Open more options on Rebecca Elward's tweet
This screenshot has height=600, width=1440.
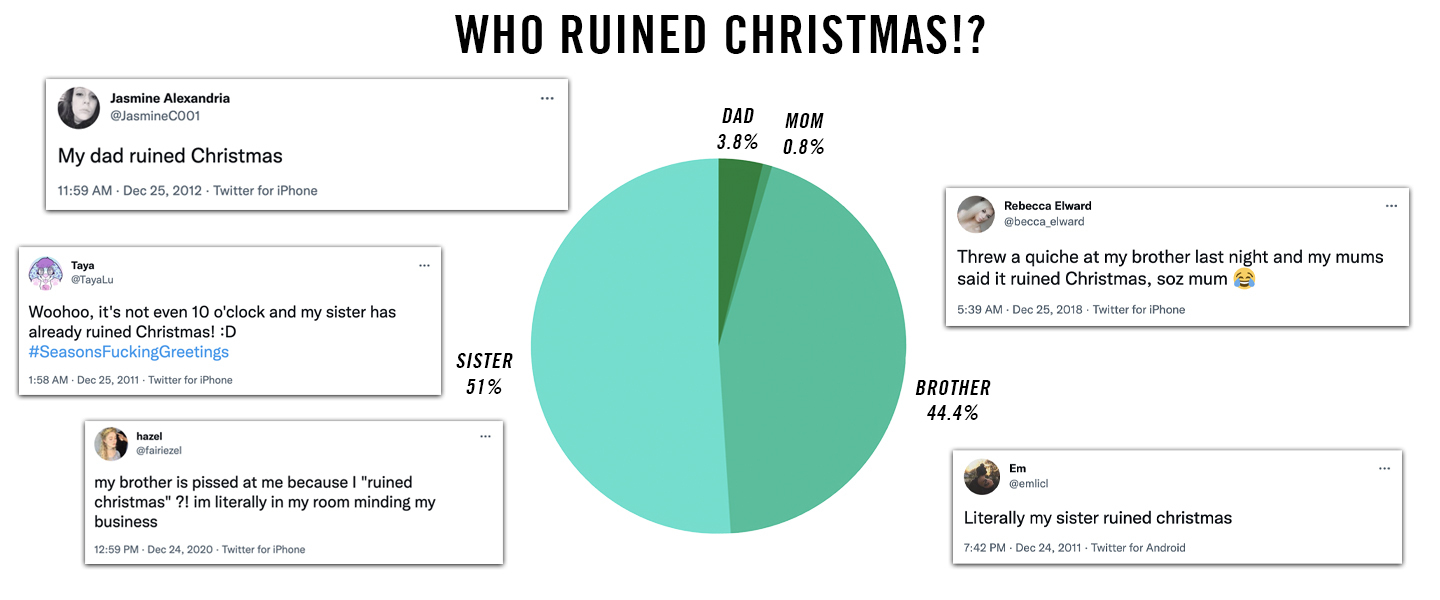click(x=1391, y=206)
